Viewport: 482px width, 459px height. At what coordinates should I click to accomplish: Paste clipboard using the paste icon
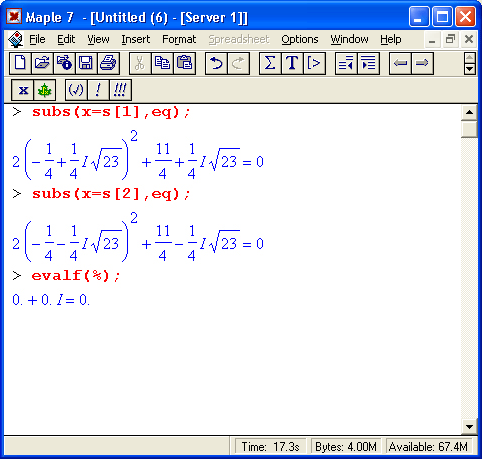click(184, 63)
